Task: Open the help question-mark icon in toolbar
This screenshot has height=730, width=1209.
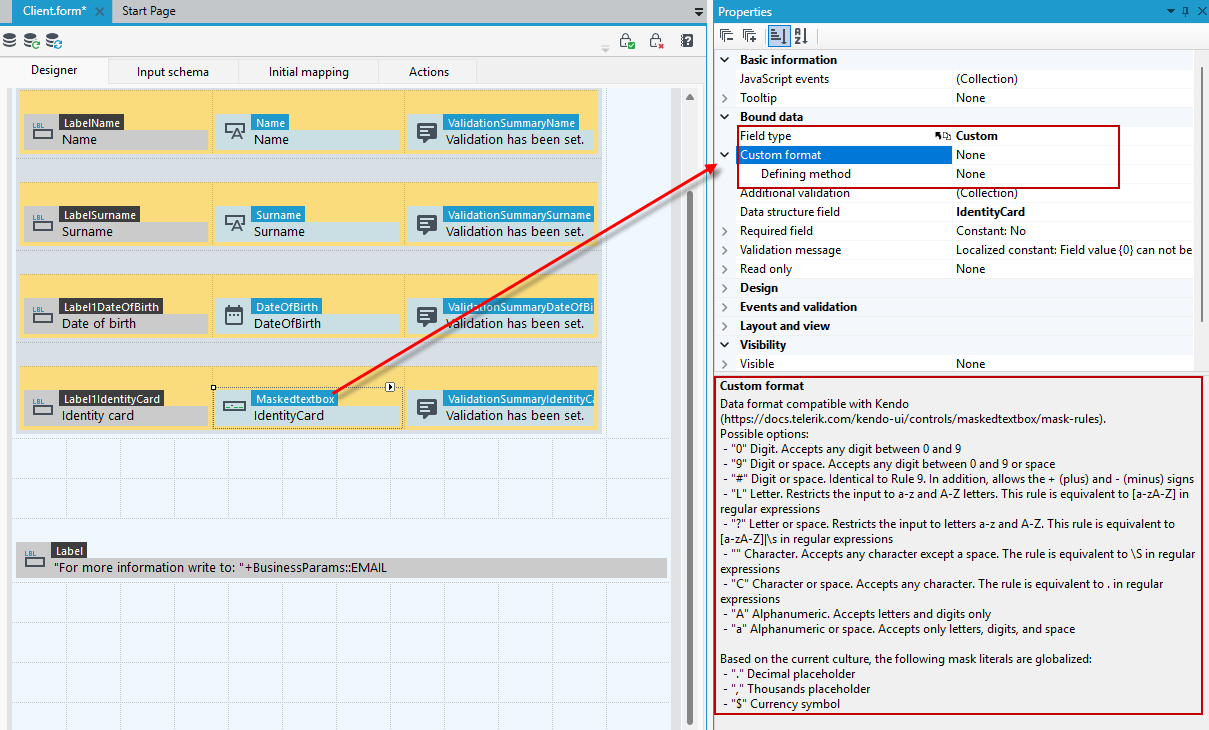Action: (687, 41)
